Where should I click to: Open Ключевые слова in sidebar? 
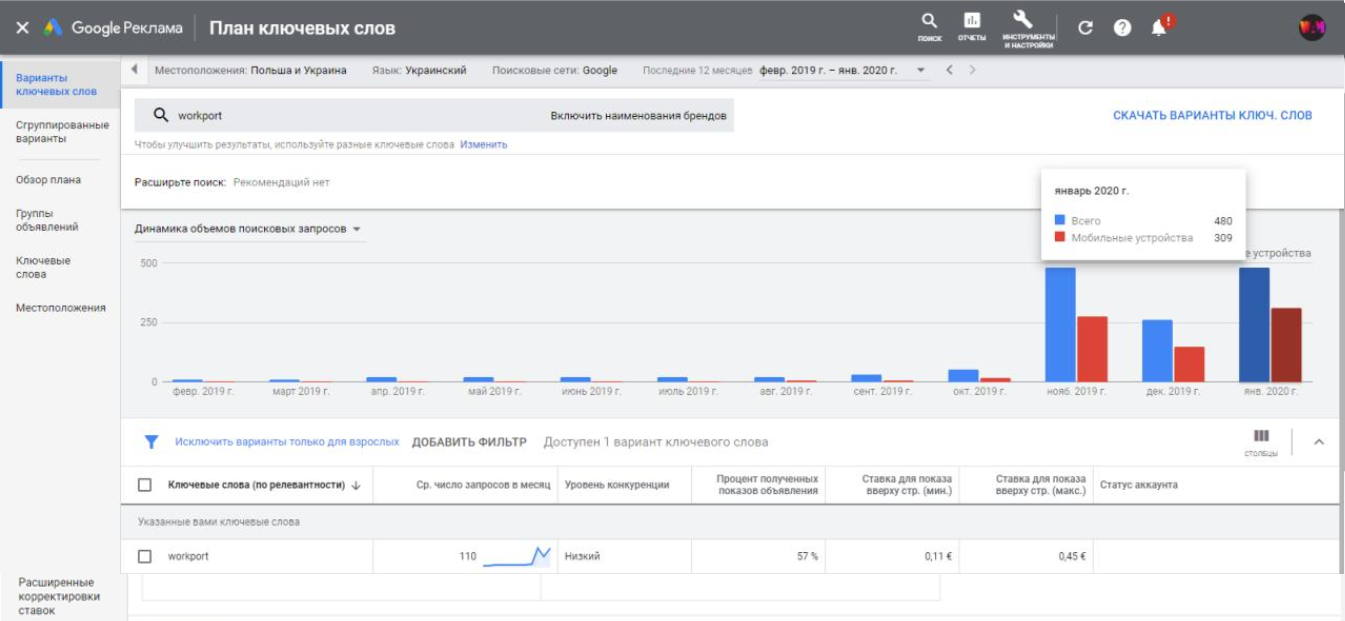tap(43, 267)
